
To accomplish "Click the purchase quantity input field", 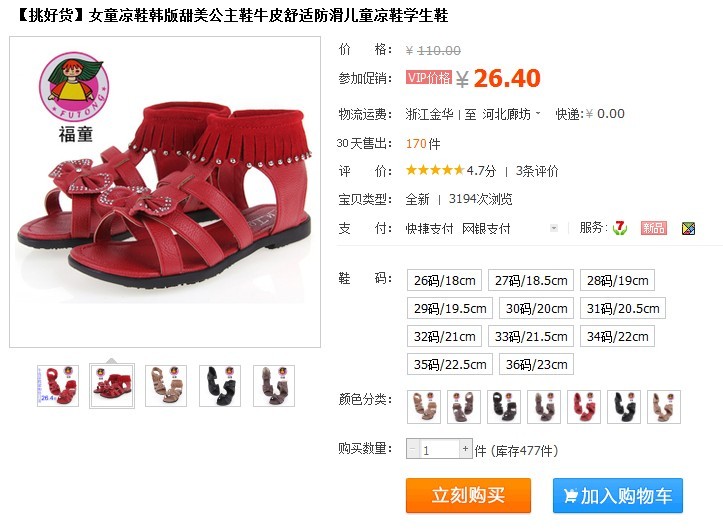I will [x=439, y=449].
